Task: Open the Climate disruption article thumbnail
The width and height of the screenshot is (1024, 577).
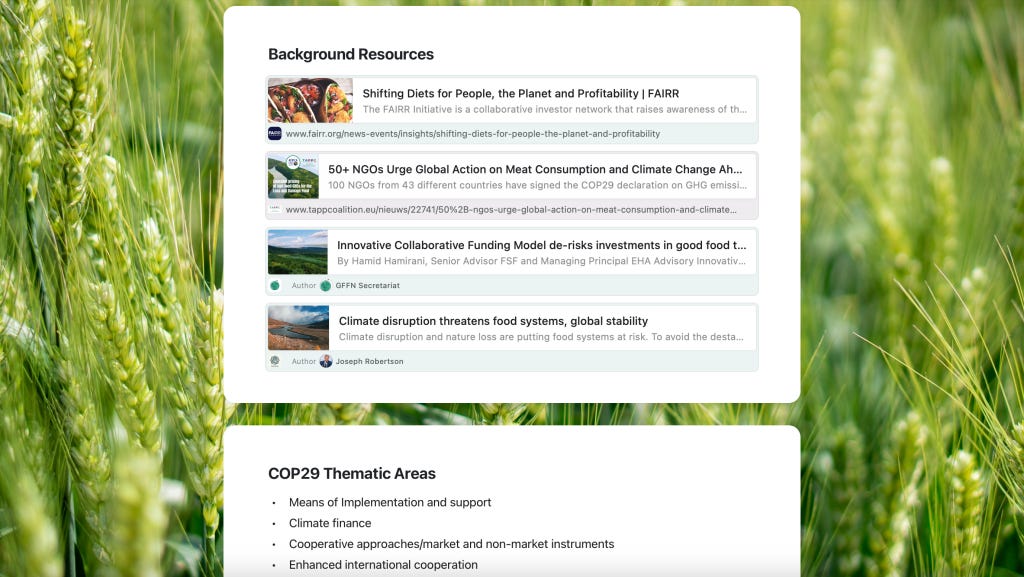Action: pyautogui.click(x=298, y=328)
